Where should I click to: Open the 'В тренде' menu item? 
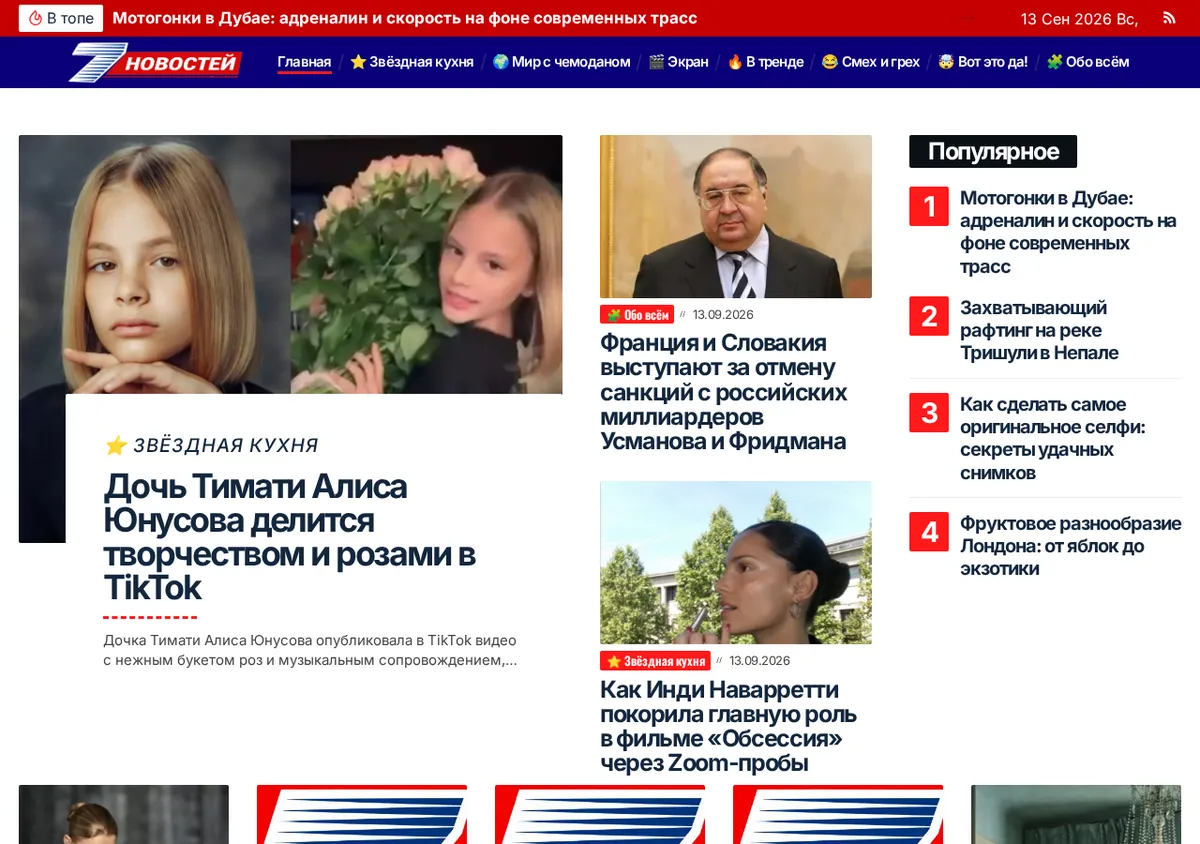[765, 62]
